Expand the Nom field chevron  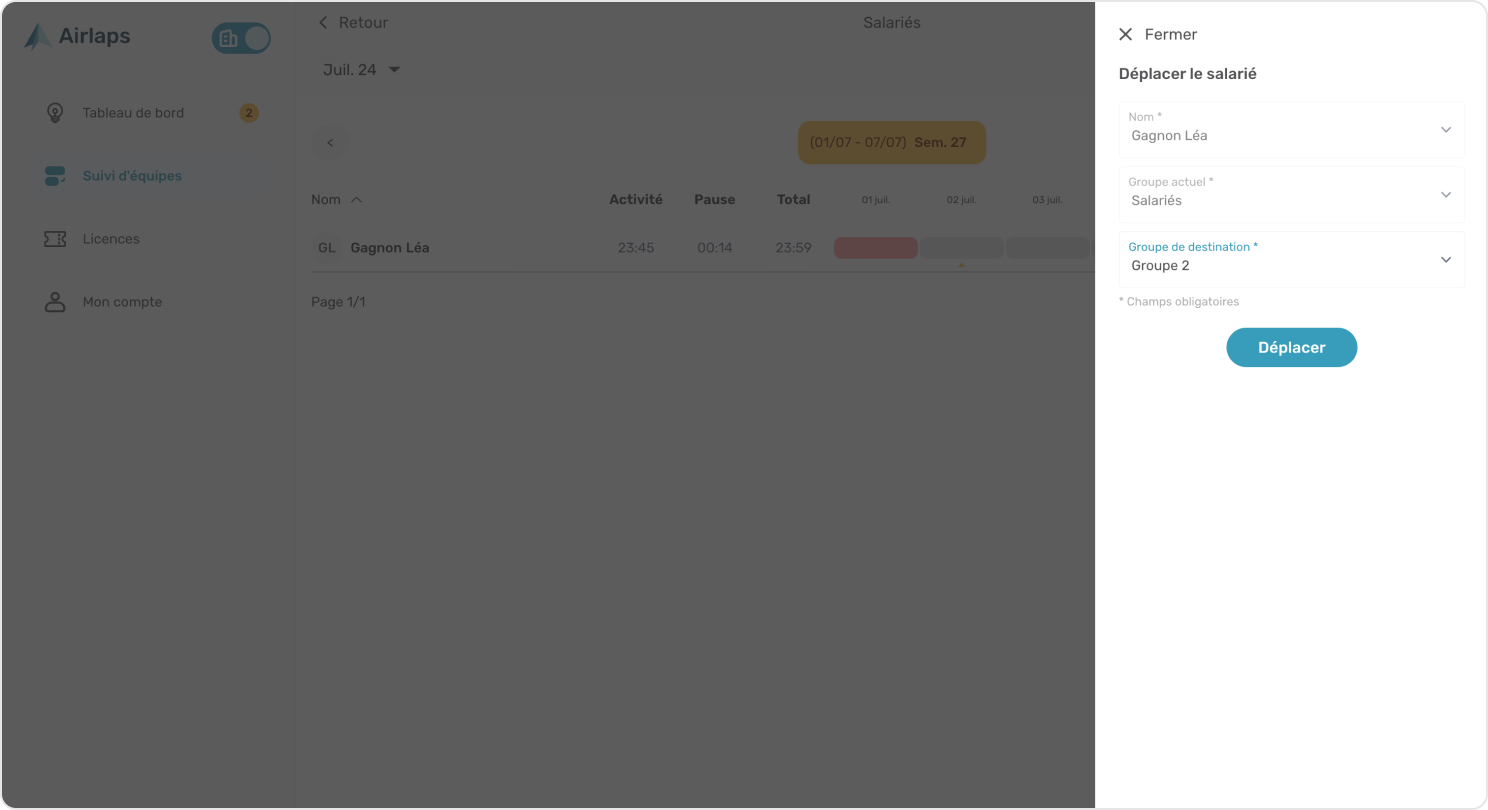coord(1446,129)
